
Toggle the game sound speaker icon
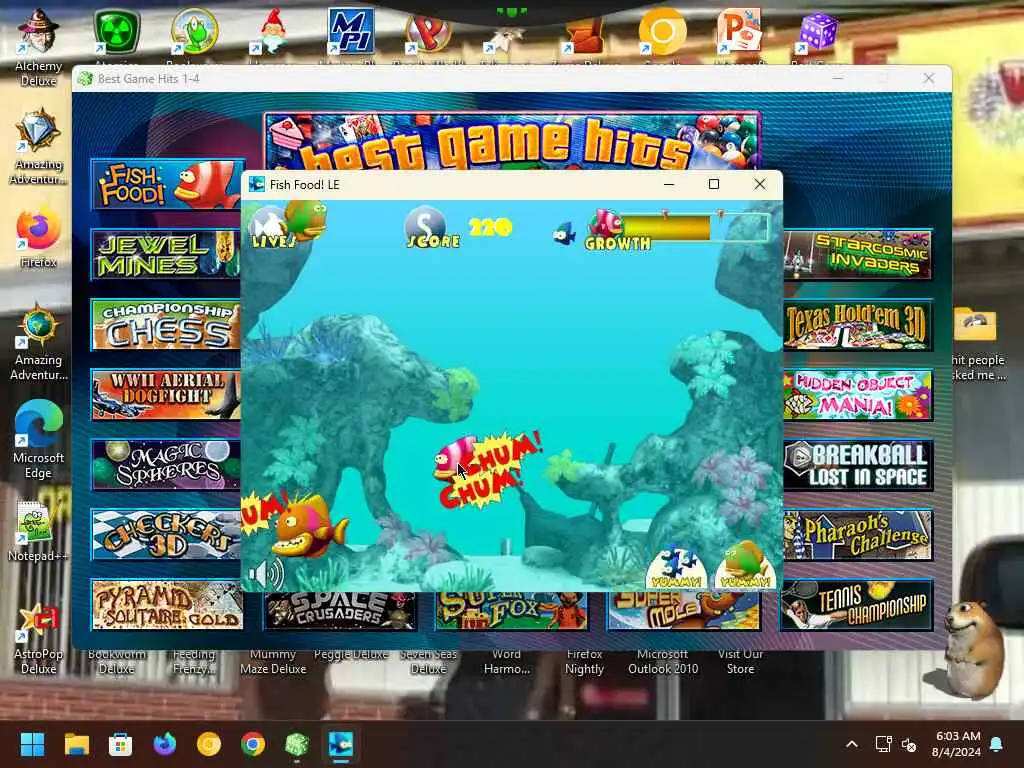pyautogui.click(x=266, y=574)
